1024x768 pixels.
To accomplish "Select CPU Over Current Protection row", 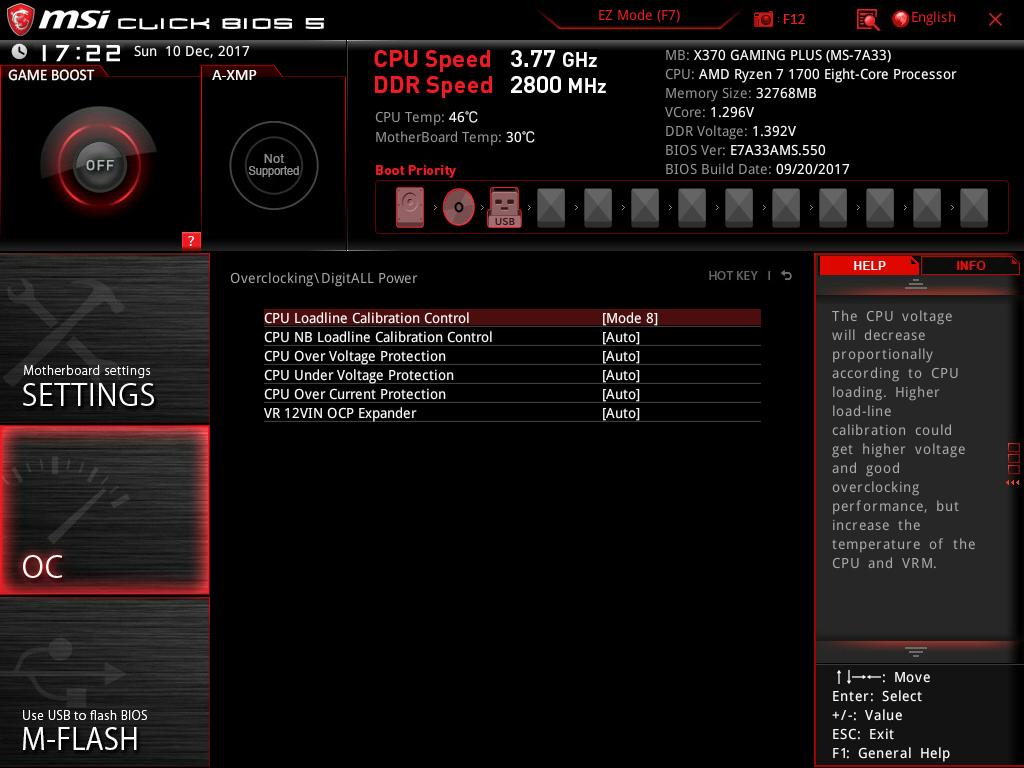I will point(512,394).
